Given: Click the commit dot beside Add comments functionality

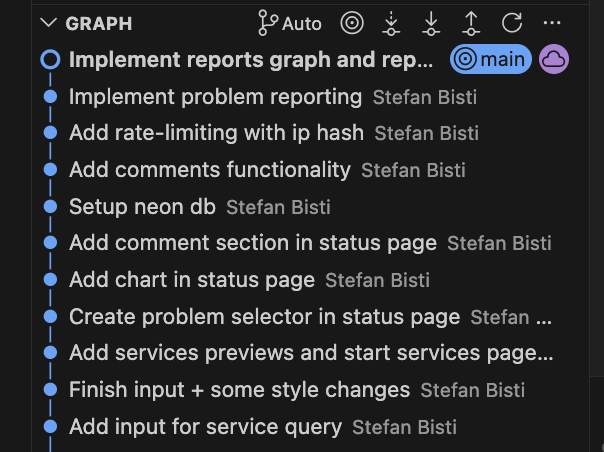Looking at the screenshot, I should [50, 170].
